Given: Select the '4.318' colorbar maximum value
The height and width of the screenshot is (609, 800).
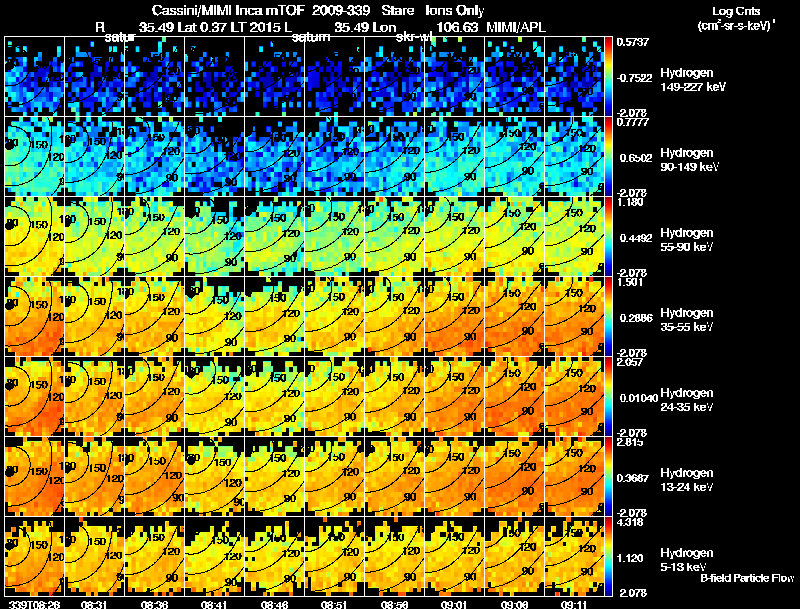Looking at the screenshot, I should pos(630,523).
